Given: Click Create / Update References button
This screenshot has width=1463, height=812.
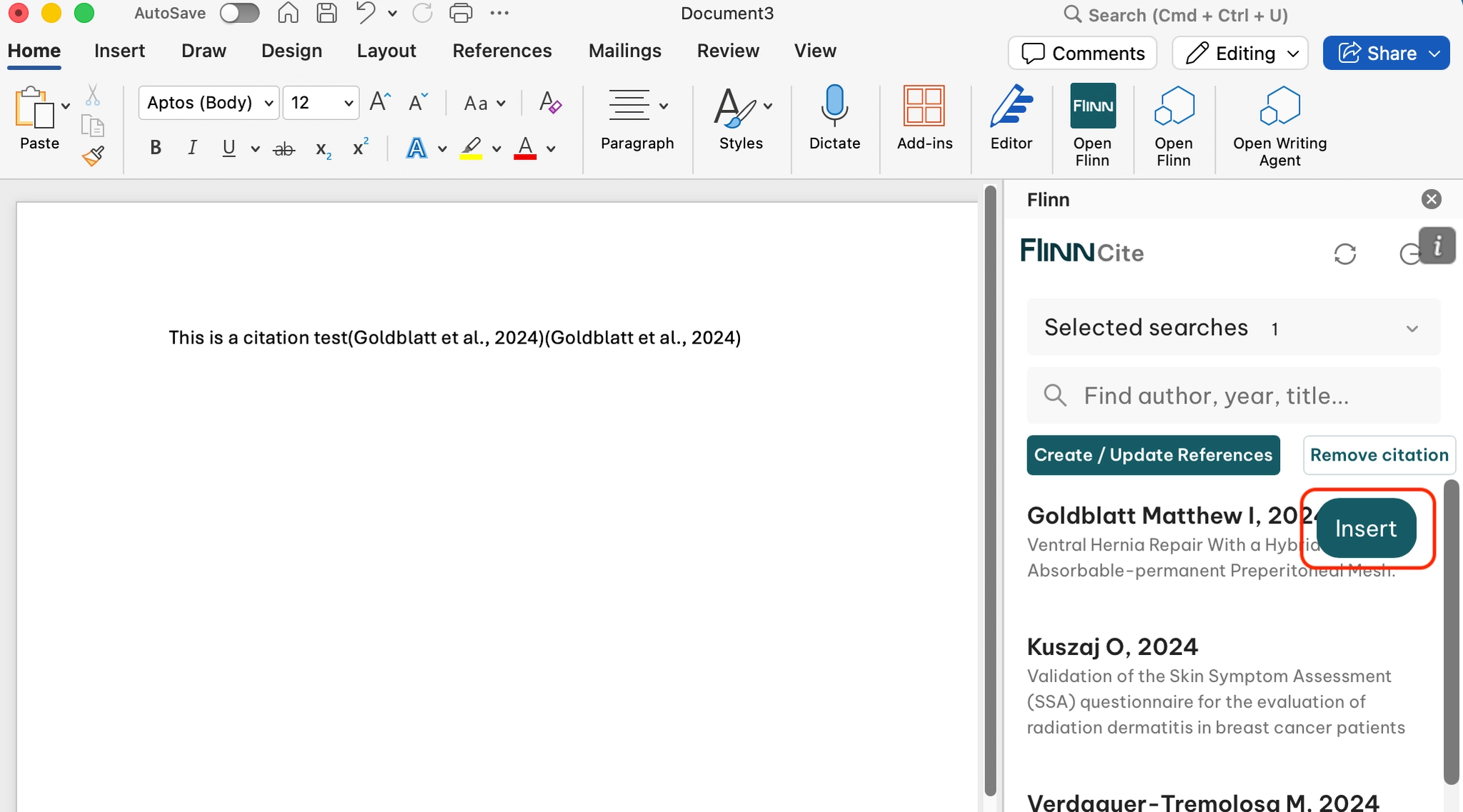Looking at the screenshot, I should point(1153,455).
